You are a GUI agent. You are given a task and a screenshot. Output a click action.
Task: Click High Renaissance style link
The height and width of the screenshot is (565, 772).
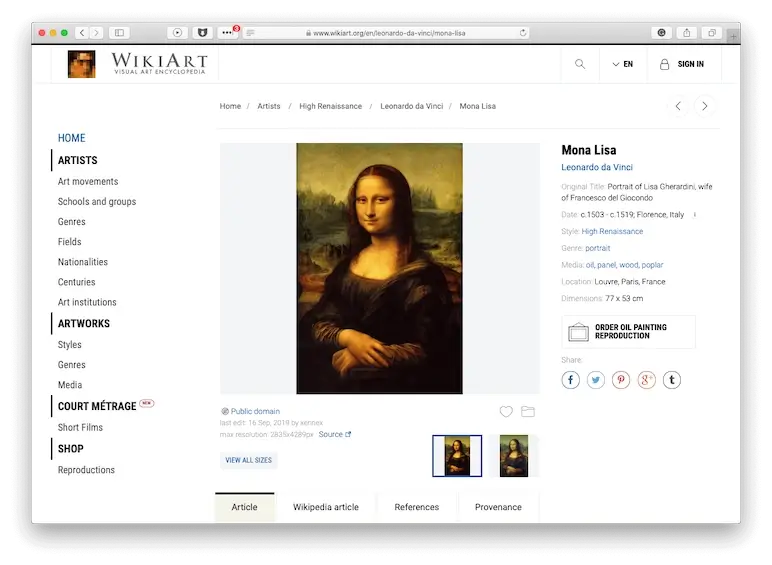click(612, 231)
